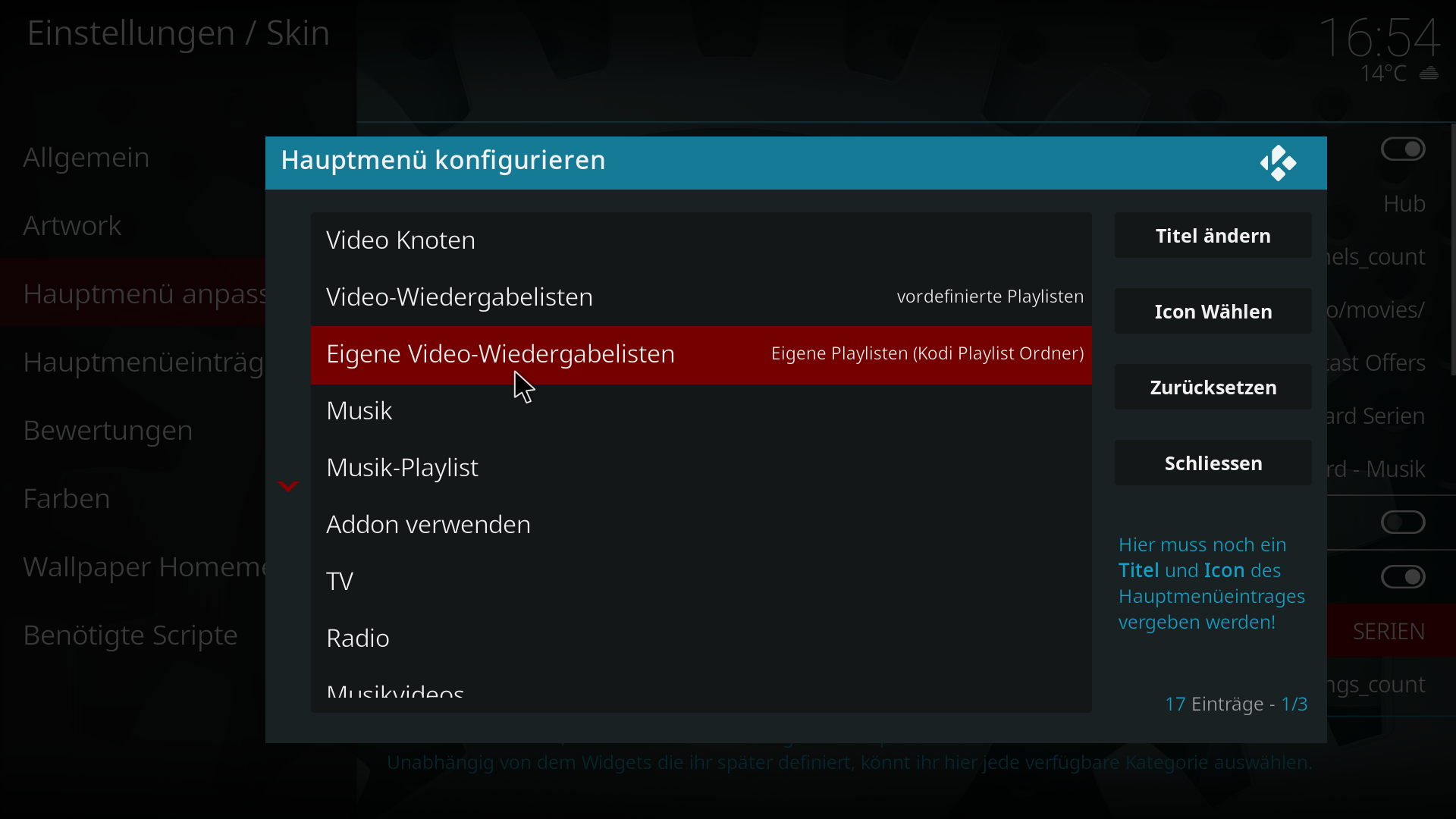Image resolution: width=1456 pixels, height=819 pixels.
Task: Click the Kodi logo in dialog header
Action: coord(1278,163)
